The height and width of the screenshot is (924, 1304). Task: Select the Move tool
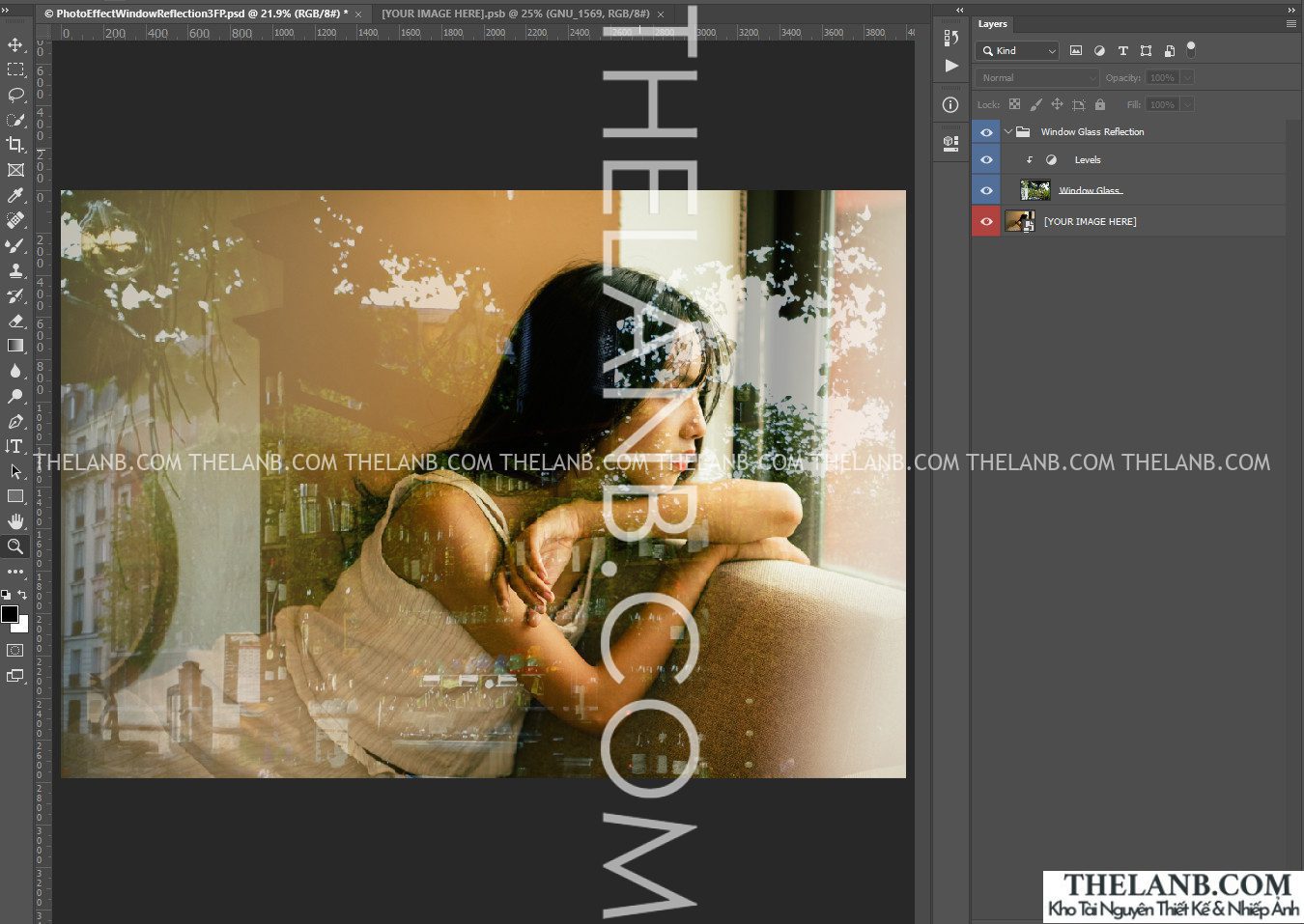click(15, 45)
